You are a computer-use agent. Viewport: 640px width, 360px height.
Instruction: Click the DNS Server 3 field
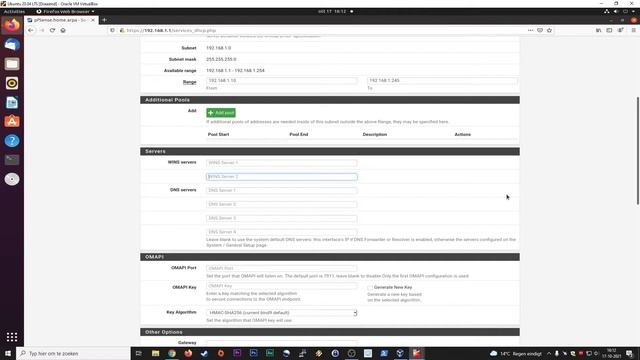point(282,218)
